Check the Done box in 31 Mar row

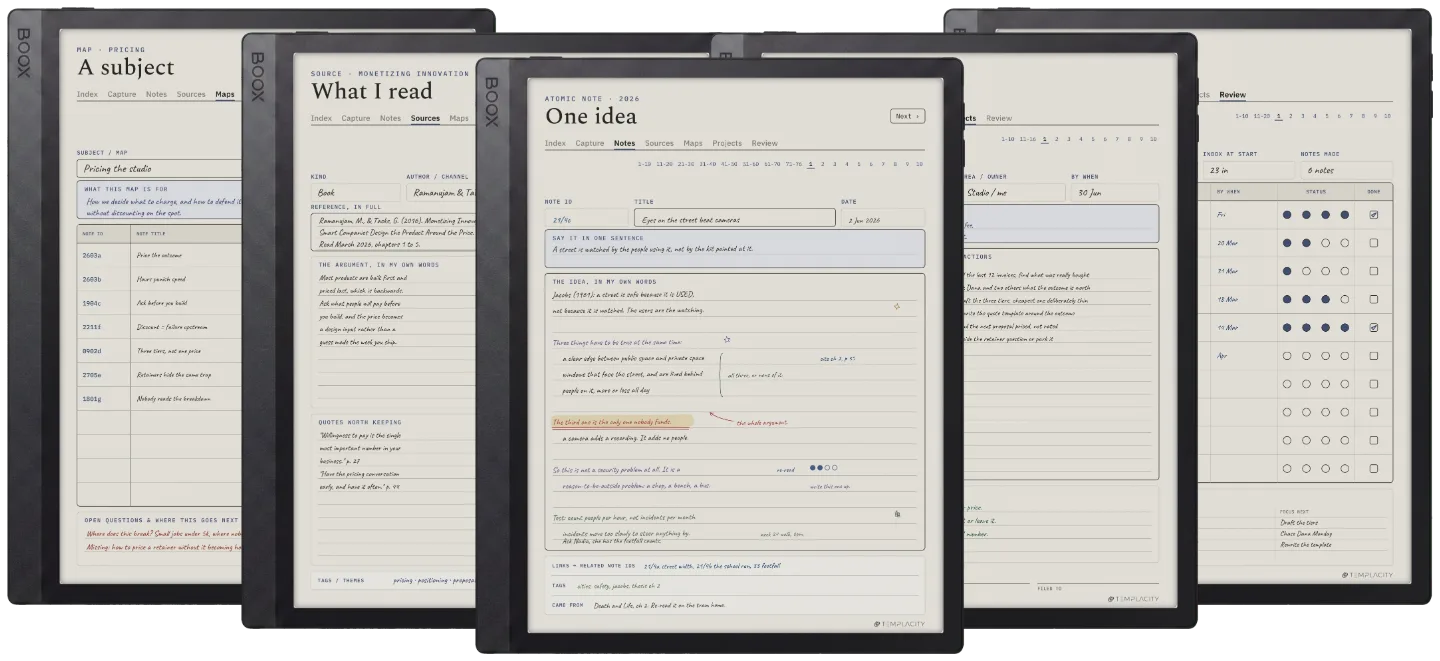pyautogui.click(x=1373, y=271)
